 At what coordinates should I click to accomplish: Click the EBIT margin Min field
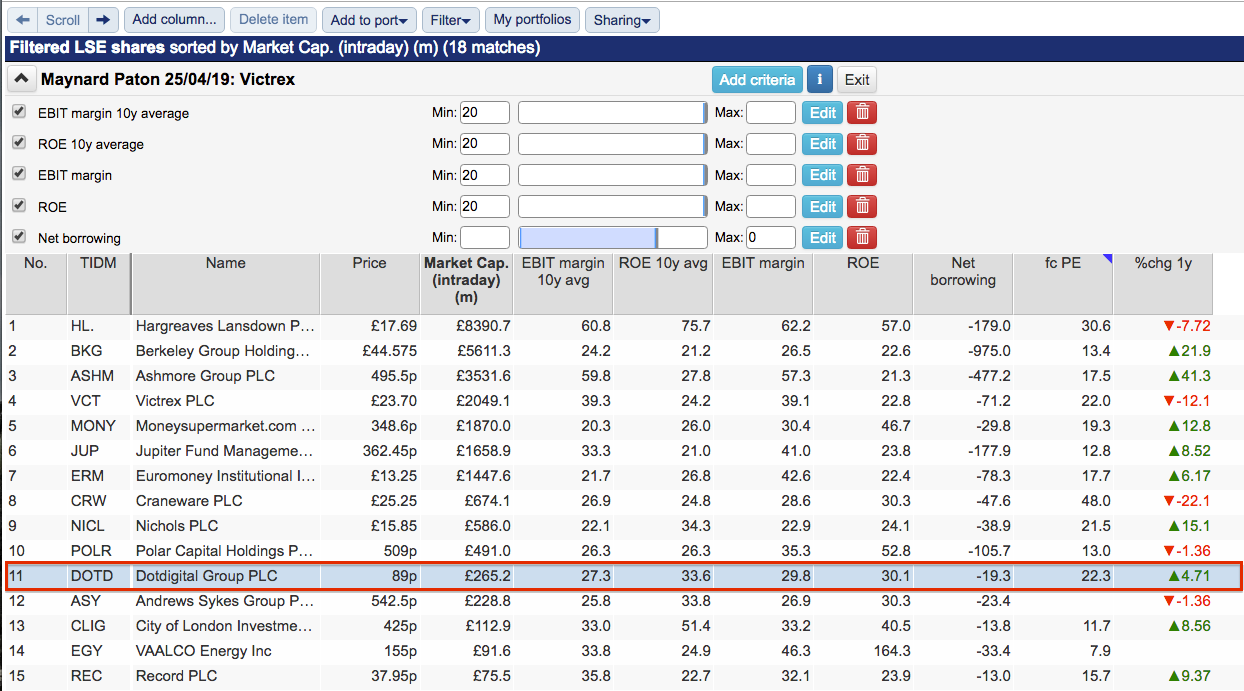[x=485, y=175]
